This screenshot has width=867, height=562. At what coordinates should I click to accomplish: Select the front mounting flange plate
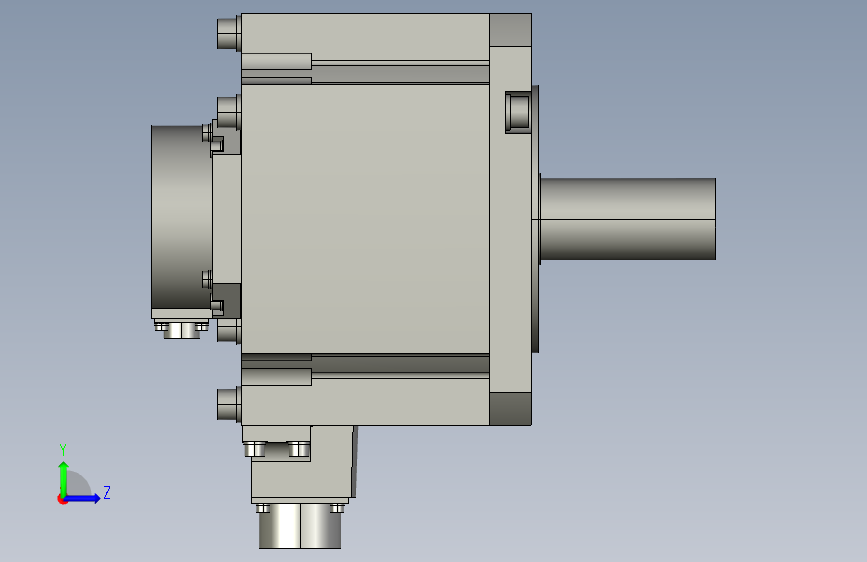(510, 219)
